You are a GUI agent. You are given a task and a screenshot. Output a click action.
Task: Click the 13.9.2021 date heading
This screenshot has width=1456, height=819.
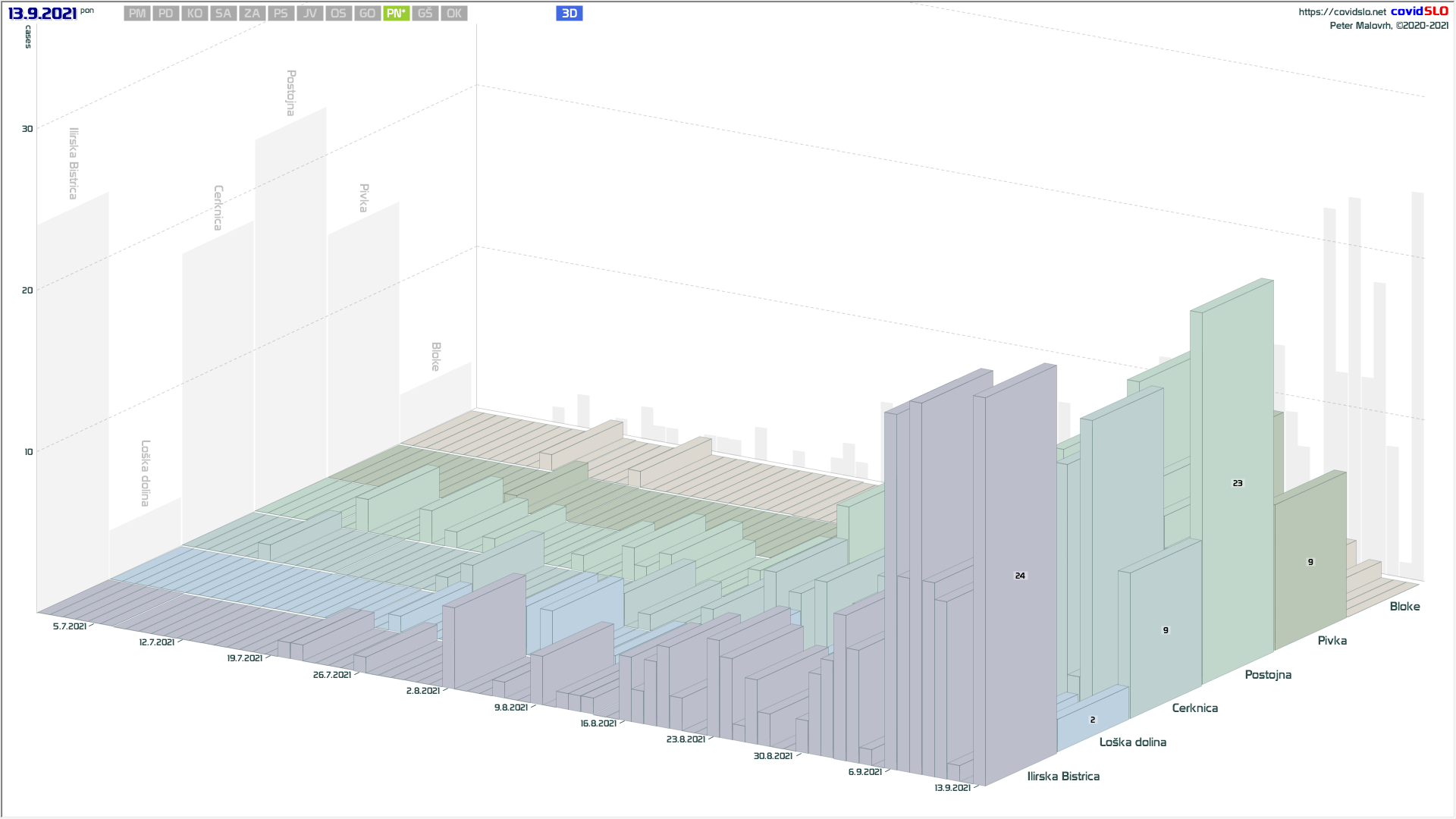point(42,14)
